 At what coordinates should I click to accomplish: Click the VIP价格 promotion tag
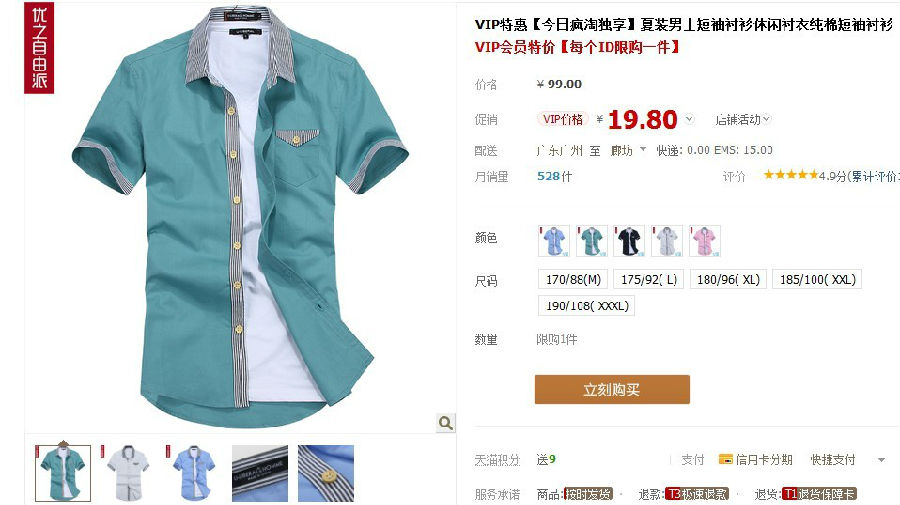pos(562,119)
